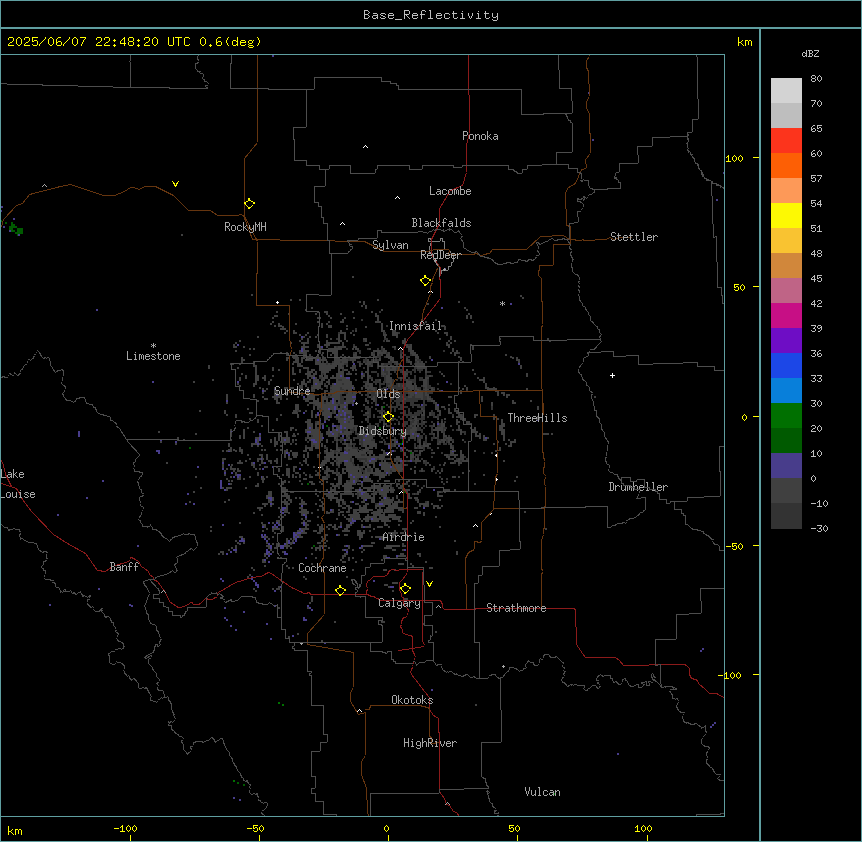Image resolution: width=862 pixels, height=842 pixels.
Task: Click the Sundre town label
Action: pos(292,391)
